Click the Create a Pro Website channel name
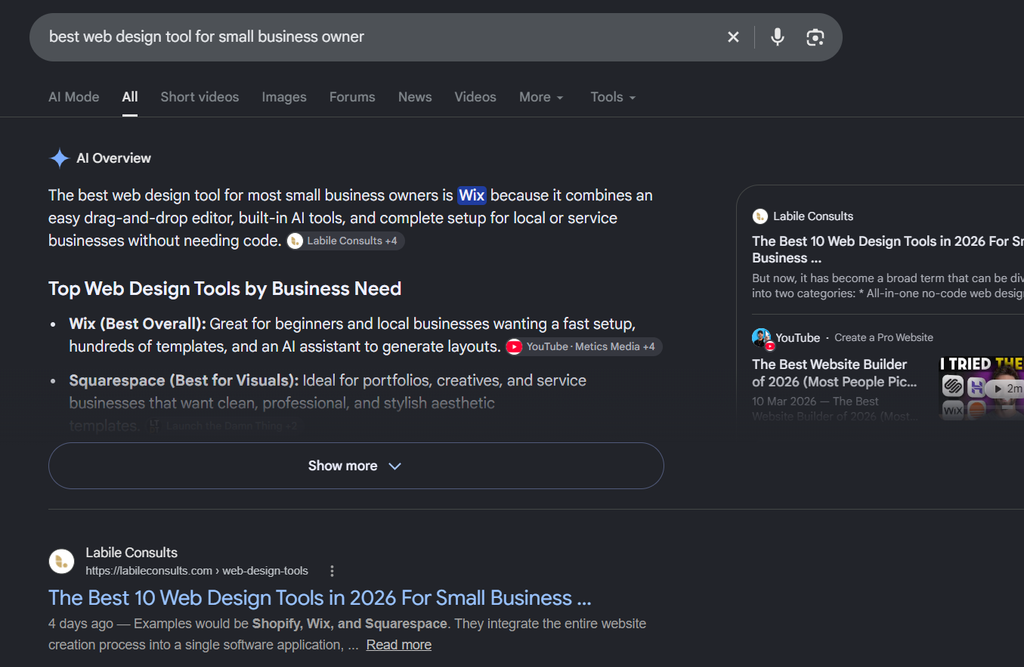Screen dimensions: 1024x667 [884, 338]
